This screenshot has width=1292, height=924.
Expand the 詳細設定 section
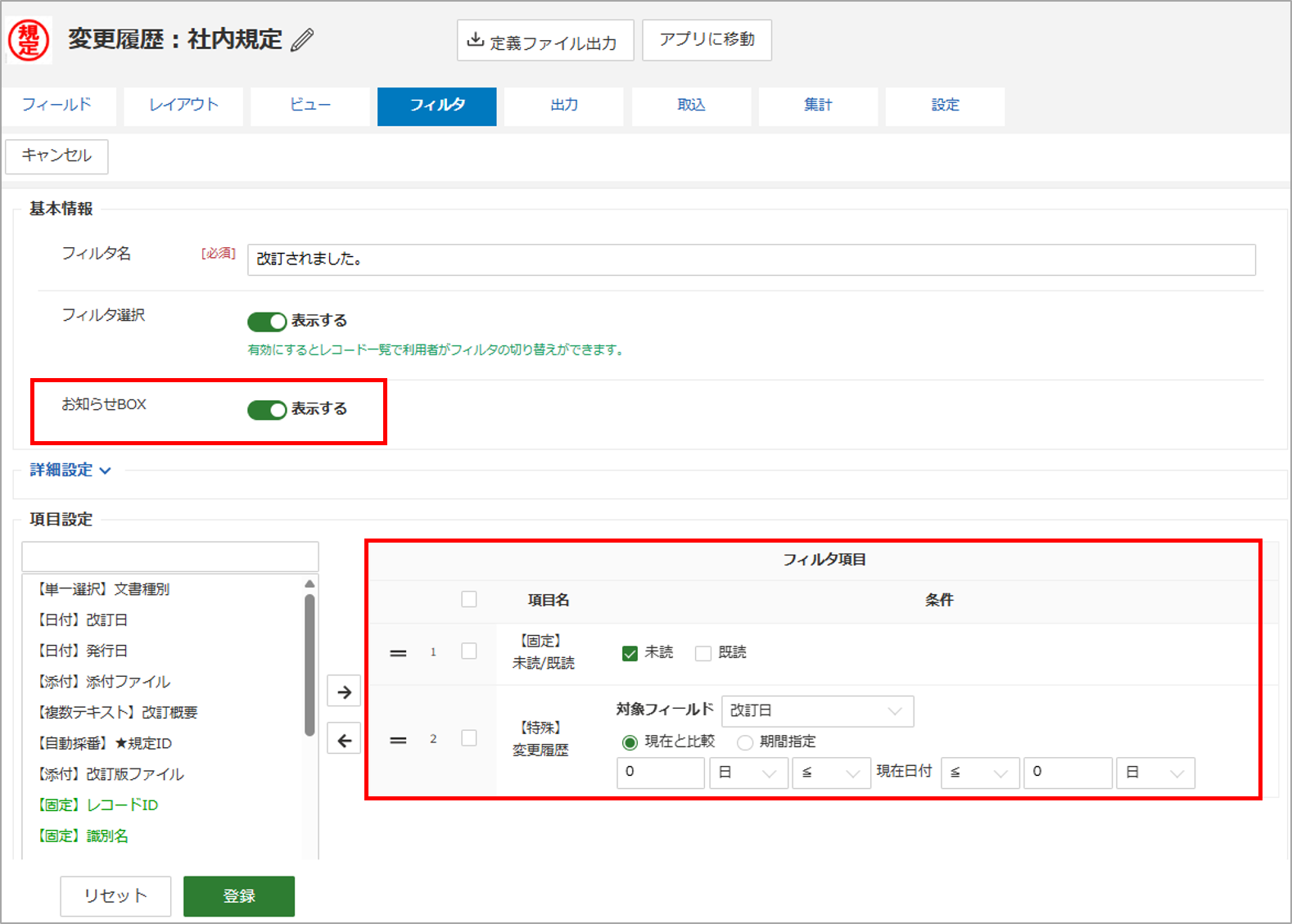point(70,470)
